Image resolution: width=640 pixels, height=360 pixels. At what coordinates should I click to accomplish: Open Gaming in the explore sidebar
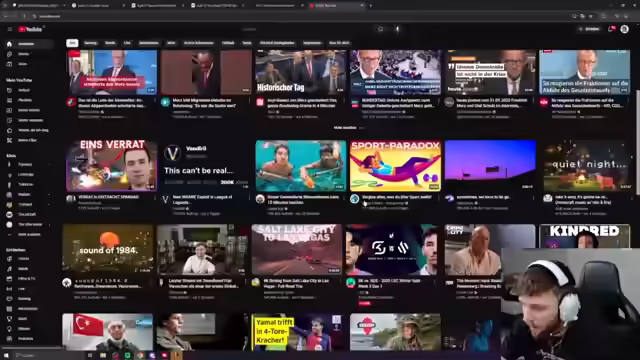click(24, 299)
